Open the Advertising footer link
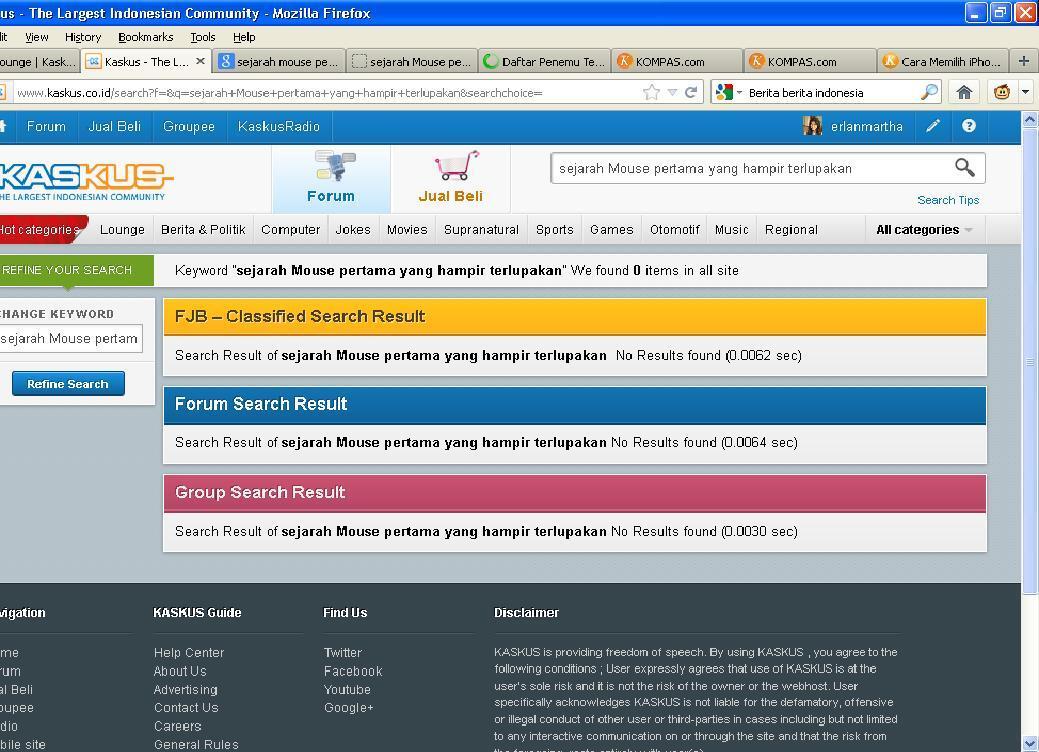 186,690
